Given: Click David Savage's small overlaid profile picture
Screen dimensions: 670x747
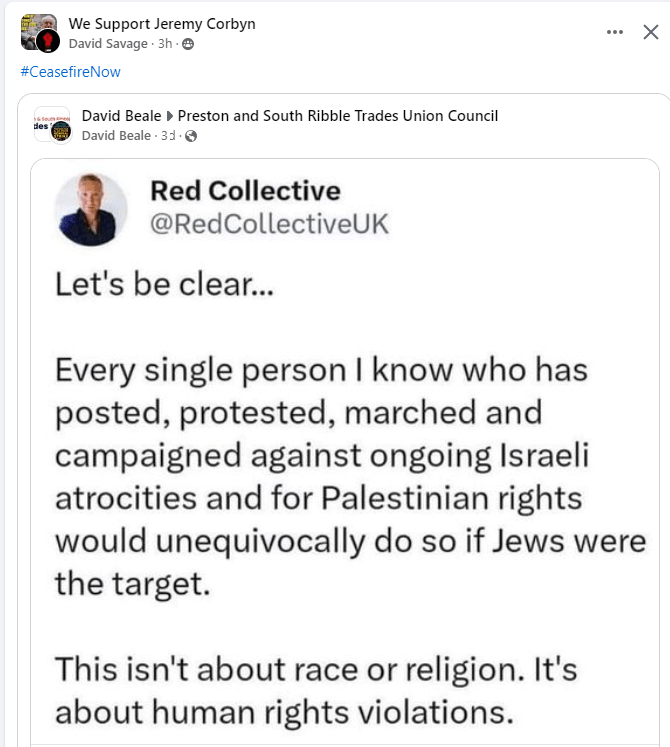Looking at the screenshot, I should (48, 41).
